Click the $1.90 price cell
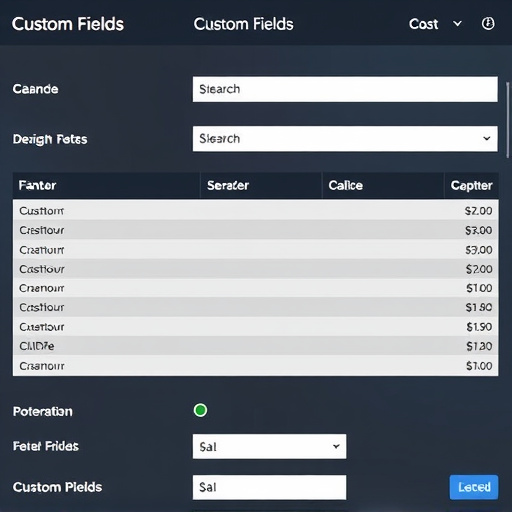This screenshot has height=512, width=512. point(479,327)
